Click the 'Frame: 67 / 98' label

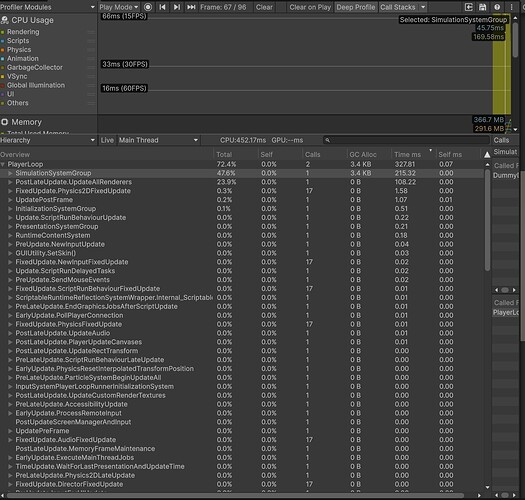tap(223, 7)
